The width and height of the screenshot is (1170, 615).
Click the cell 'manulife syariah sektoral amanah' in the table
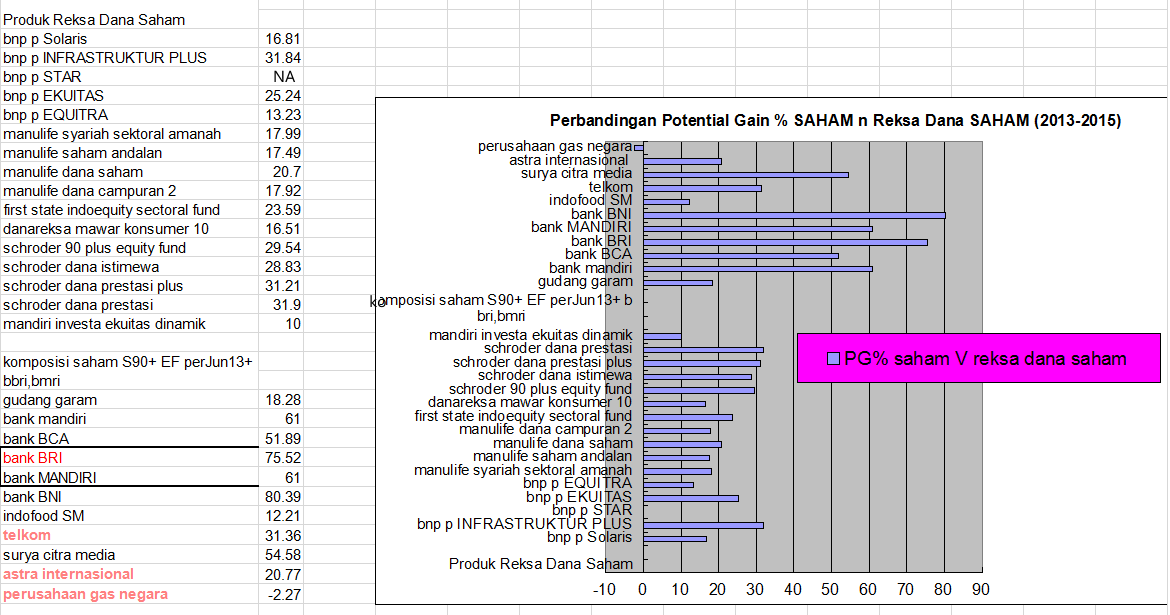point(129,134)
